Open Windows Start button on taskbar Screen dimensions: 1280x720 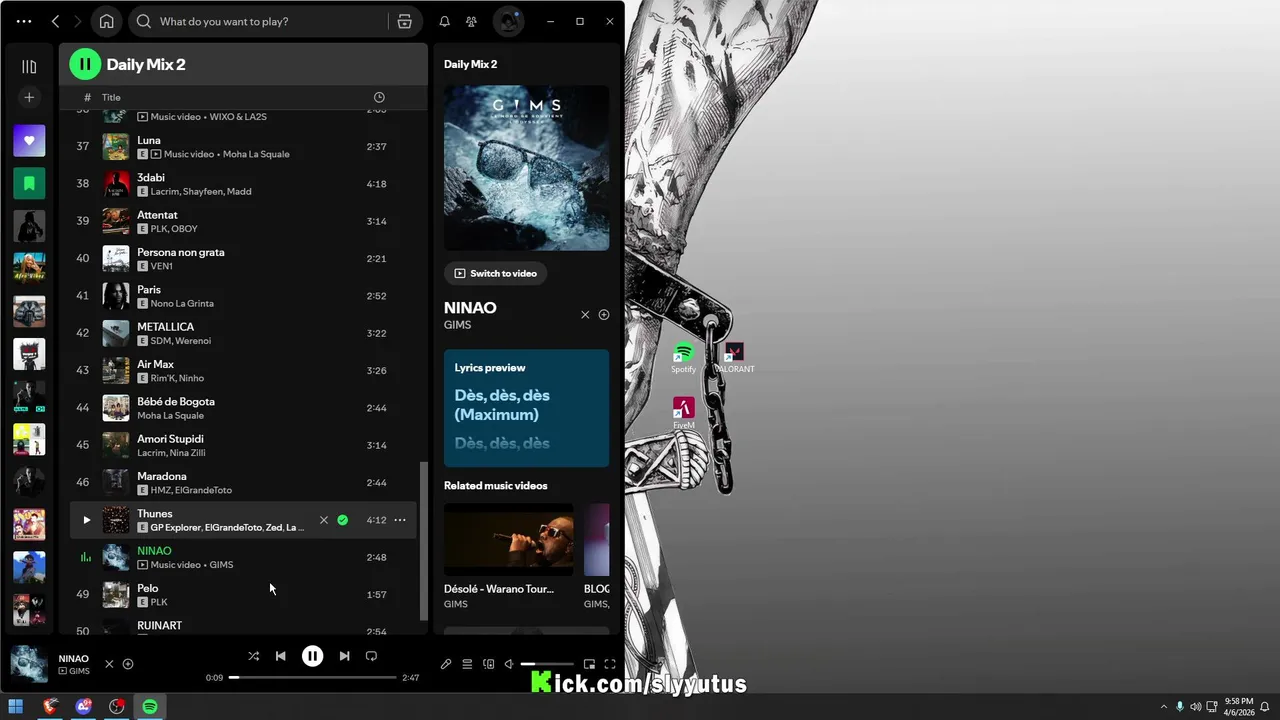tap(16, 707)
